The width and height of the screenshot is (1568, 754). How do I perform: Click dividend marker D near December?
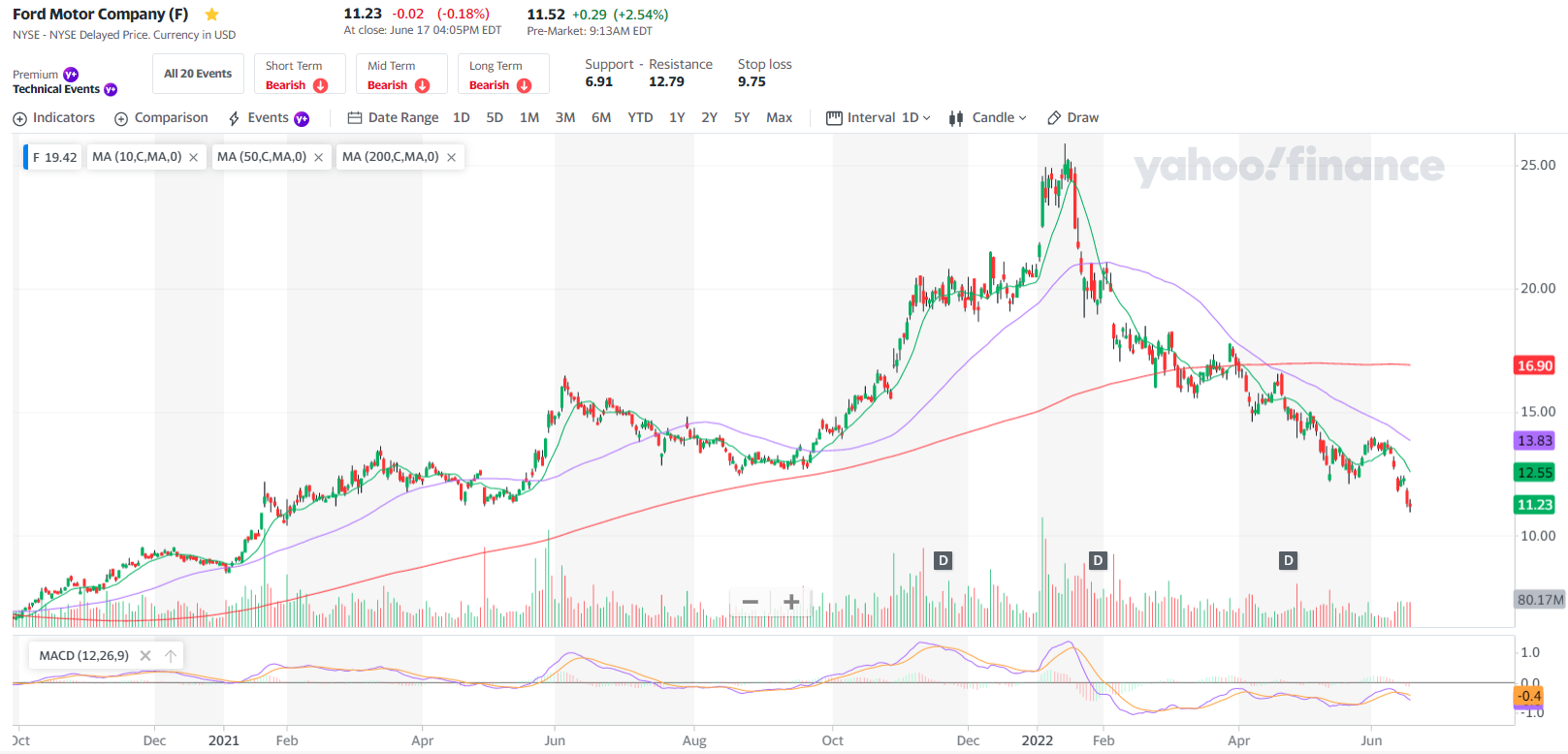(944, 560)
